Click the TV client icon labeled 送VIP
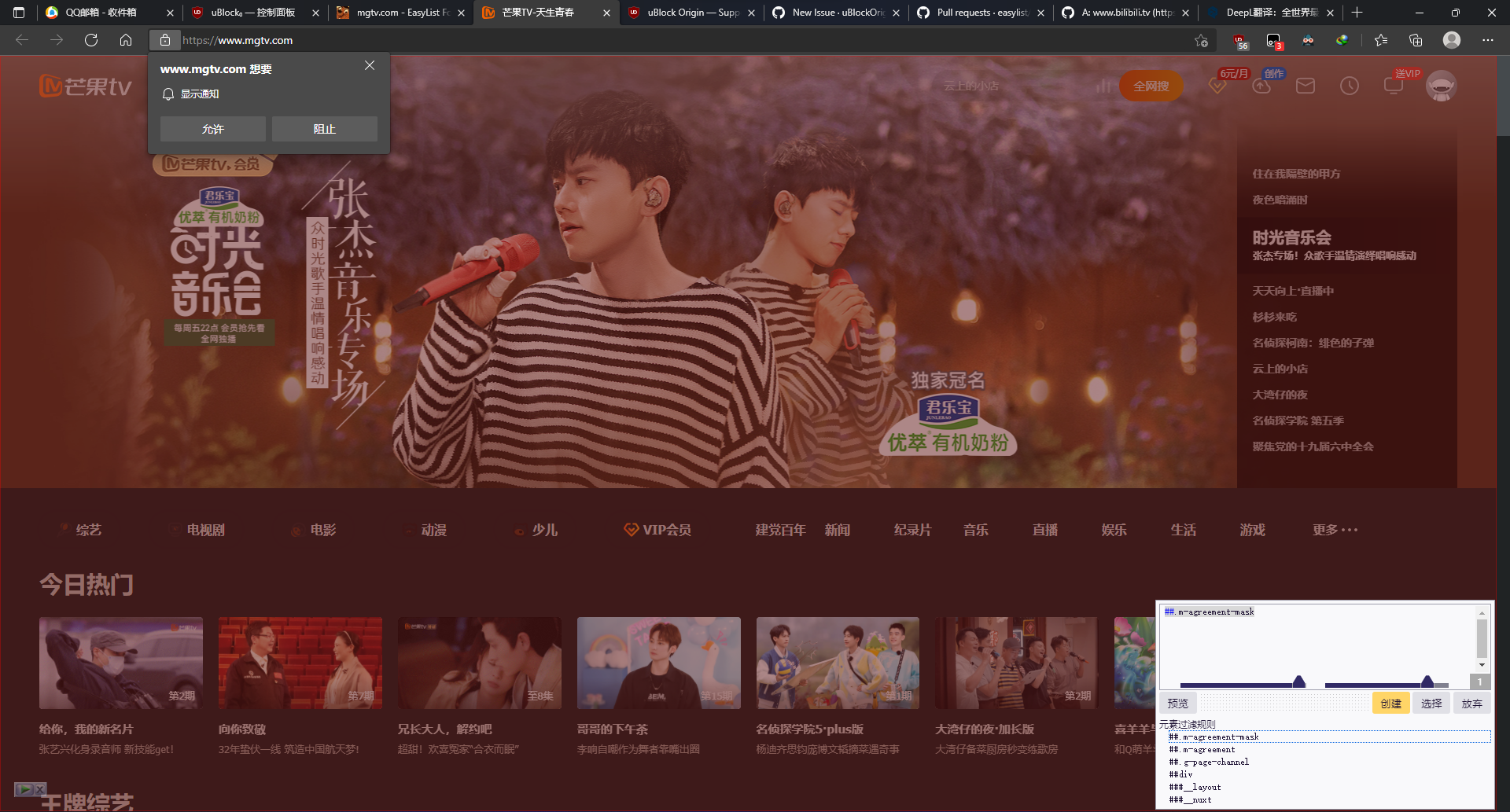 pyautogui.click(x=1394, y=86)
